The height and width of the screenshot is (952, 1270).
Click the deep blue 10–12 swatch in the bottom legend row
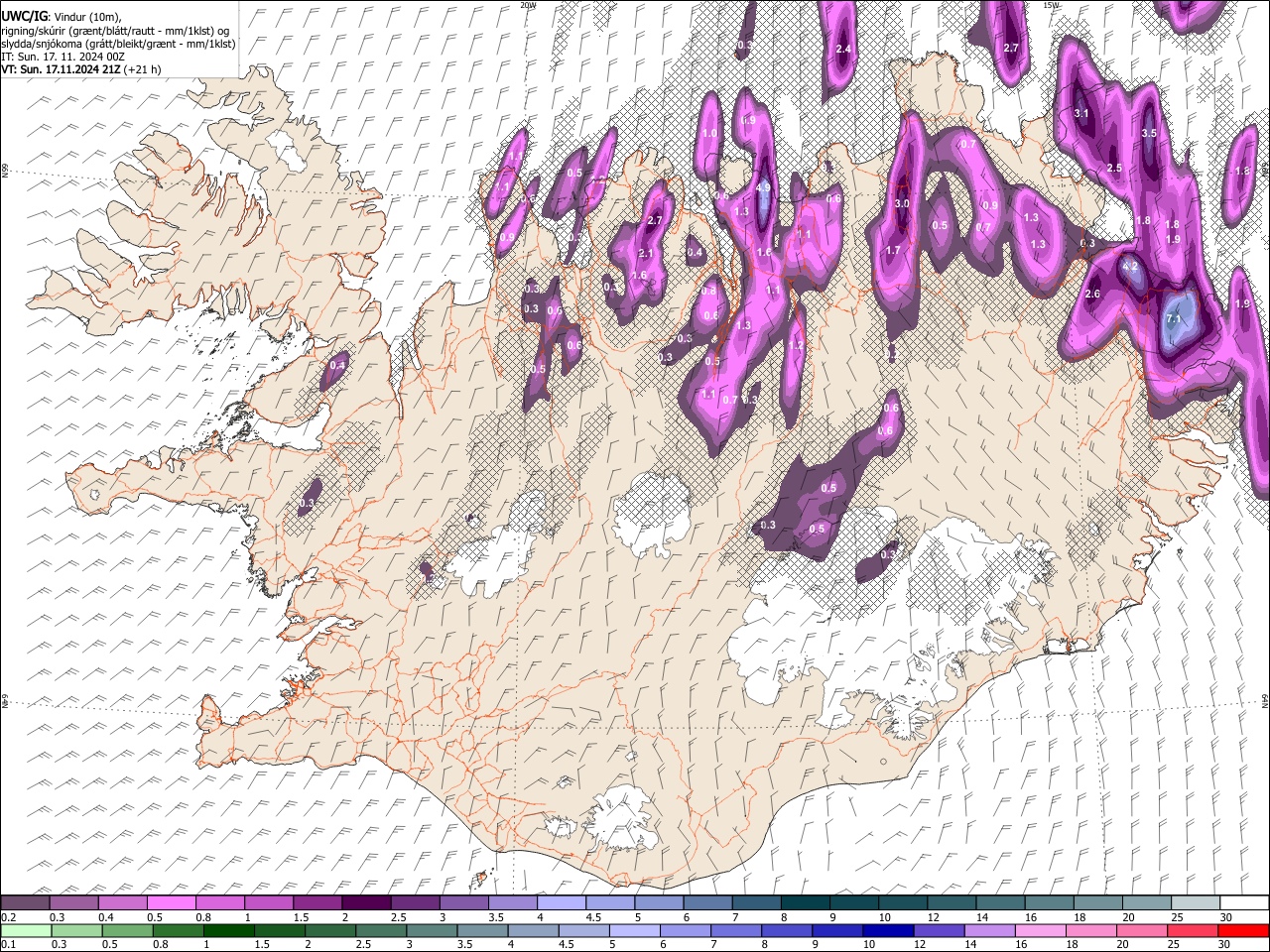point(887,930)
